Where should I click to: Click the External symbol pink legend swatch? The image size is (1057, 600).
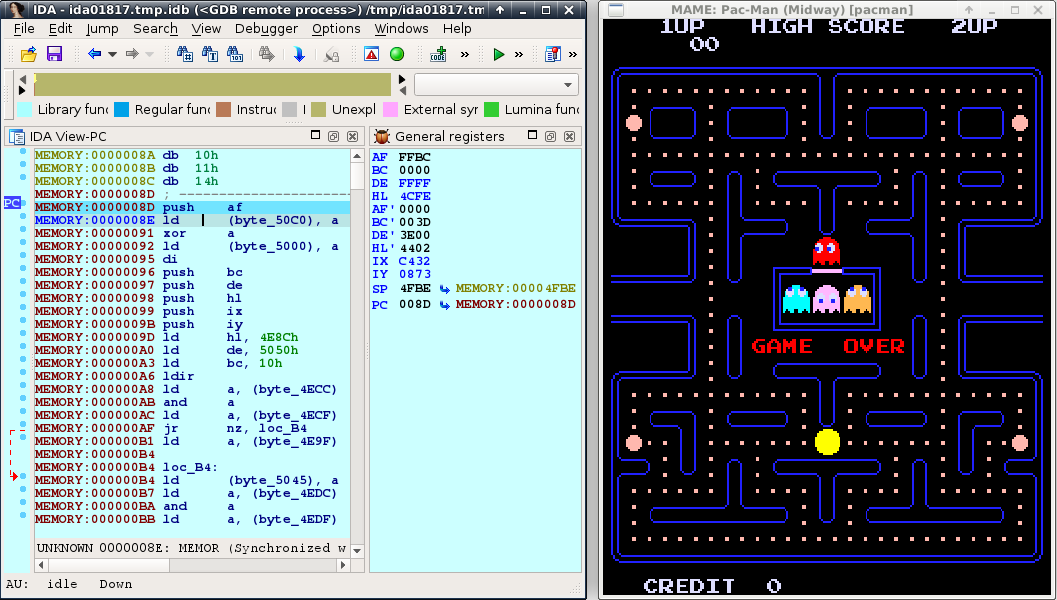tap(390, 109)
